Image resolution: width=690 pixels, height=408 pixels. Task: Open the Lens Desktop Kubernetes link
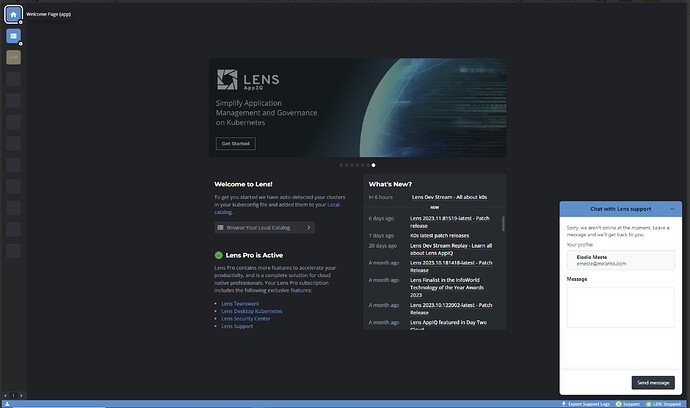(252, 311)
